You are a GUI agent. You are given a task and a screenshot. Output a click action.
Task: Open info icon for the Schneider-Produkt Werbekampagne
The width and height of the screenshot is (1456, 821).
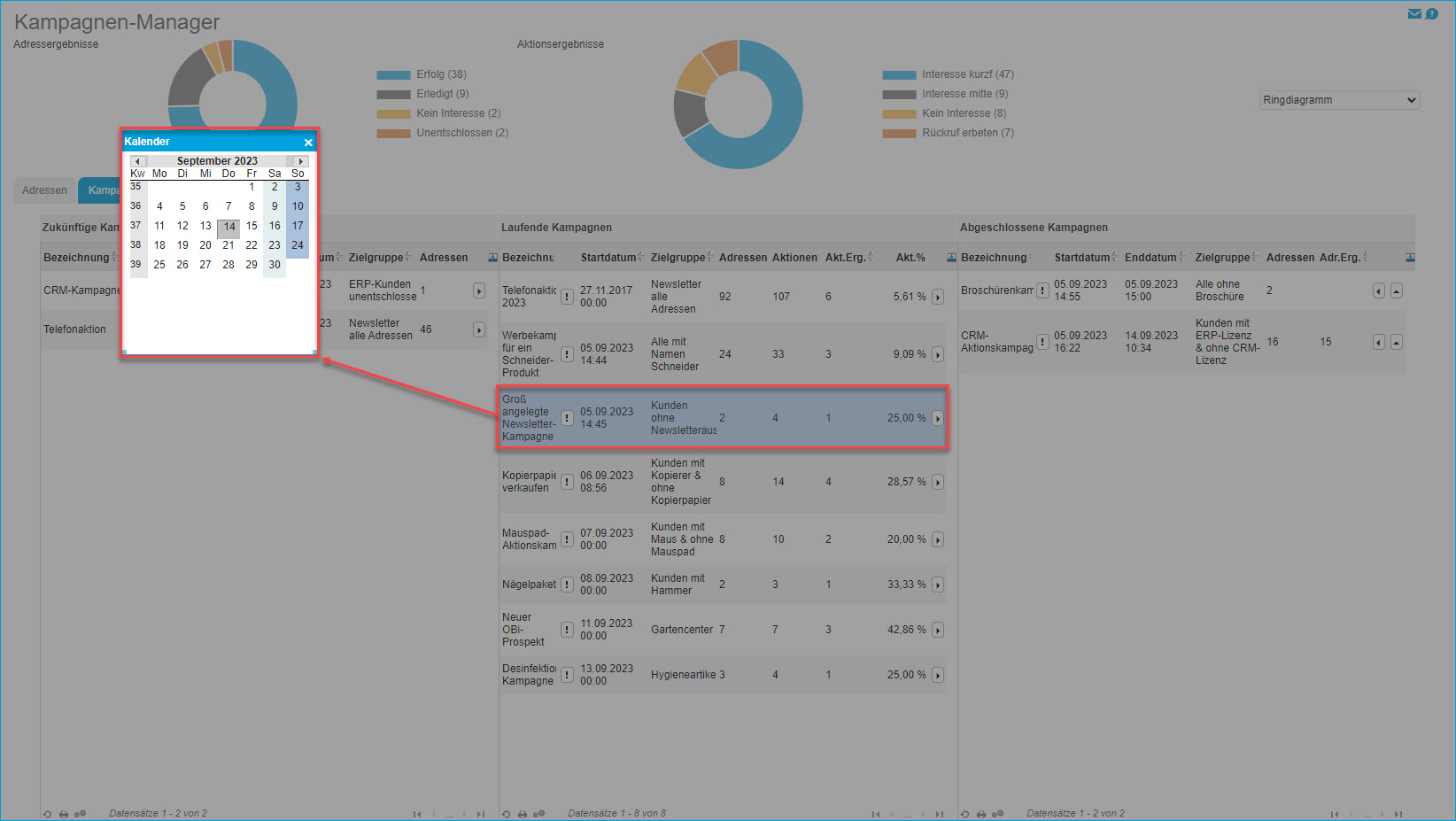(x=567, y=354)
